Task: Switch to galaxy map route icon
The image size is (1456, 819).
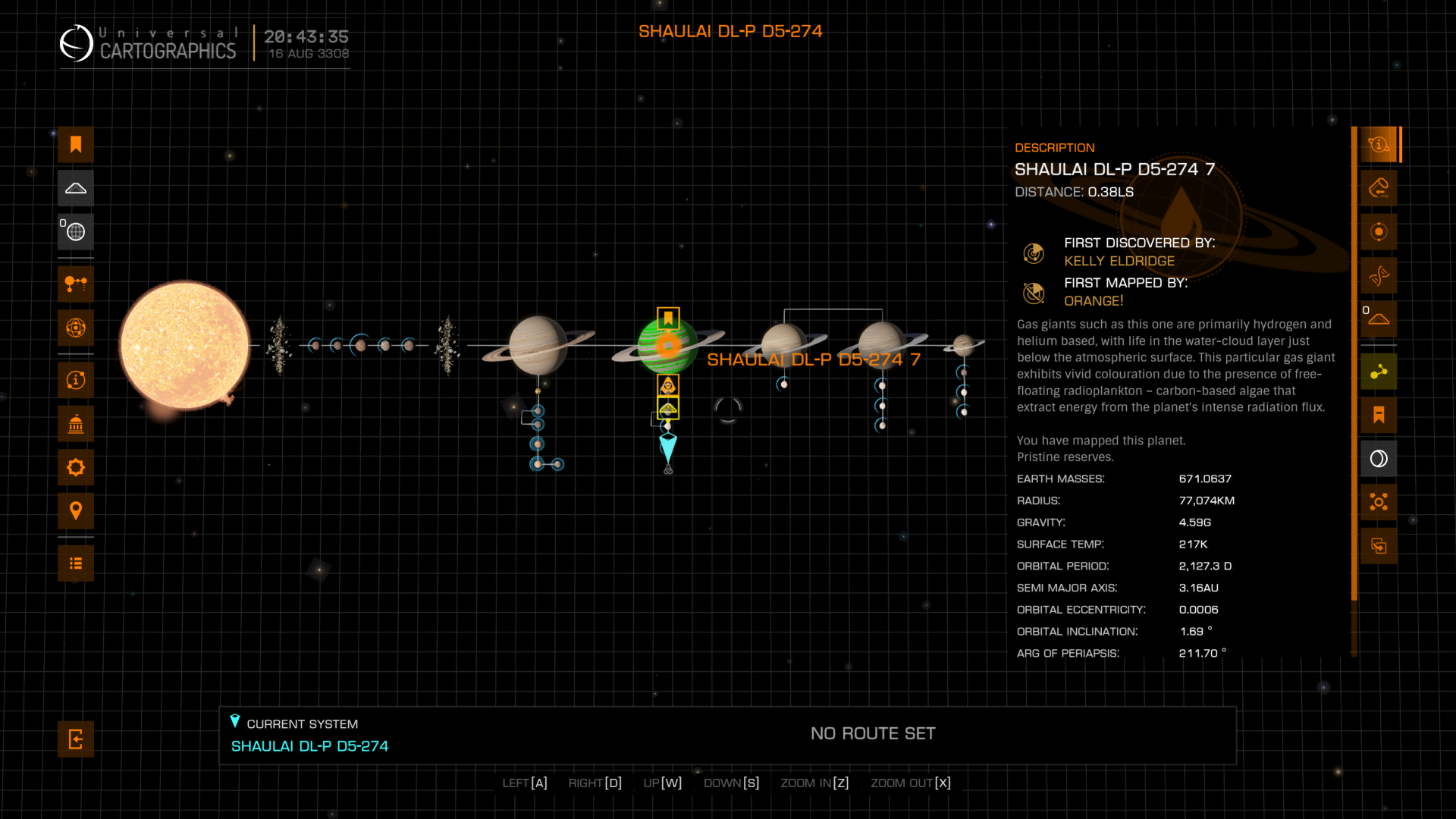Action: (76, 284)
